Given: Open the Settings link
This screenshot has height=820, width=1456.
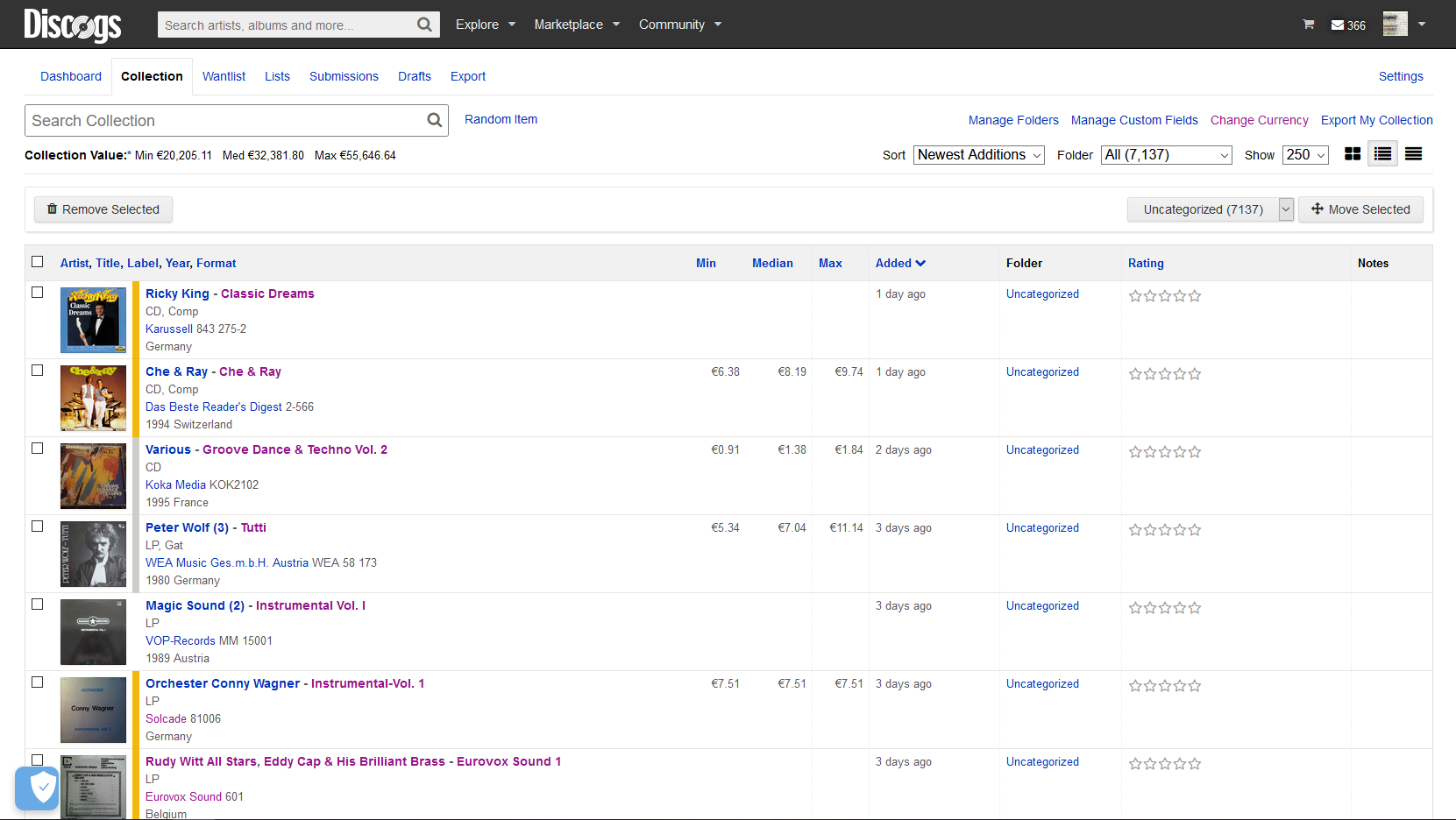Looking at the screenshot, I should (x=1401, y=76).
